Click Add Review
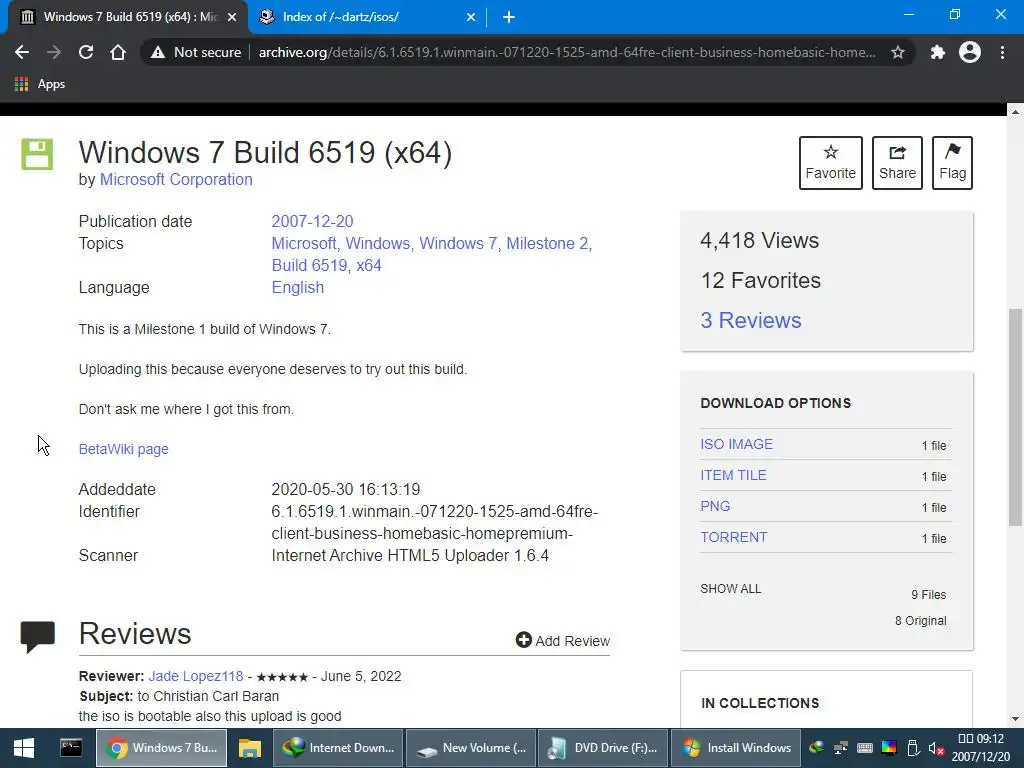The image size is (1024, 768). (563, 641)
